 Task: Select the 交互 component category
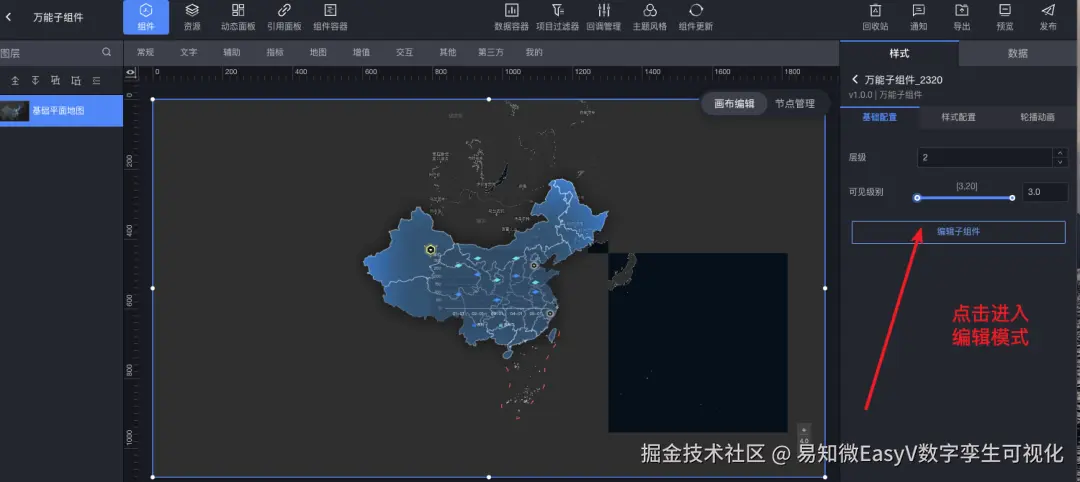[x=404, y=52]
